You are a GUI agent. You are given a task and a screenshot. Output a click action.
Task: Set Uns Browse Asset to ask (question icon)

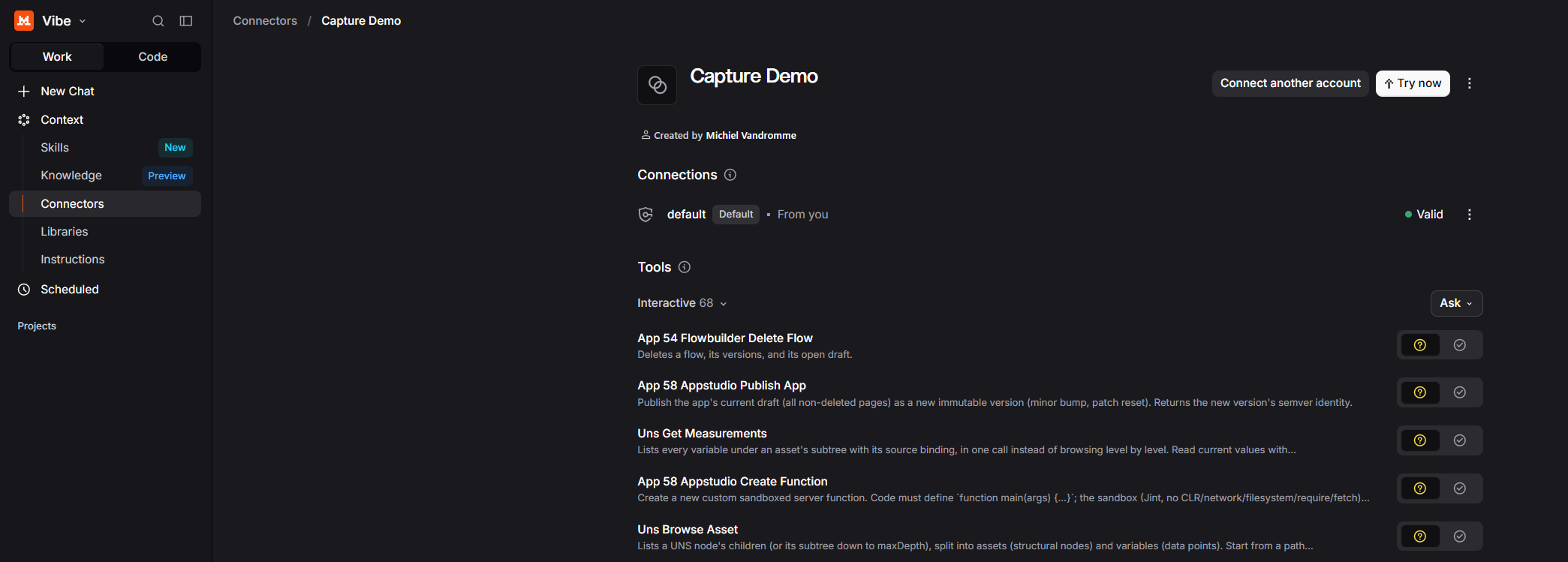click(x=1419, y=536)
